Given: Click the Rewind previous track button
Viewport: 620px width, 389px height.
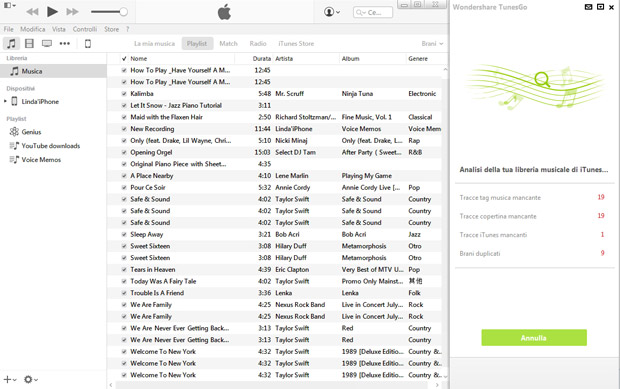Looking at the screenshot, I should pyautogui.click(x=32, y=12).
